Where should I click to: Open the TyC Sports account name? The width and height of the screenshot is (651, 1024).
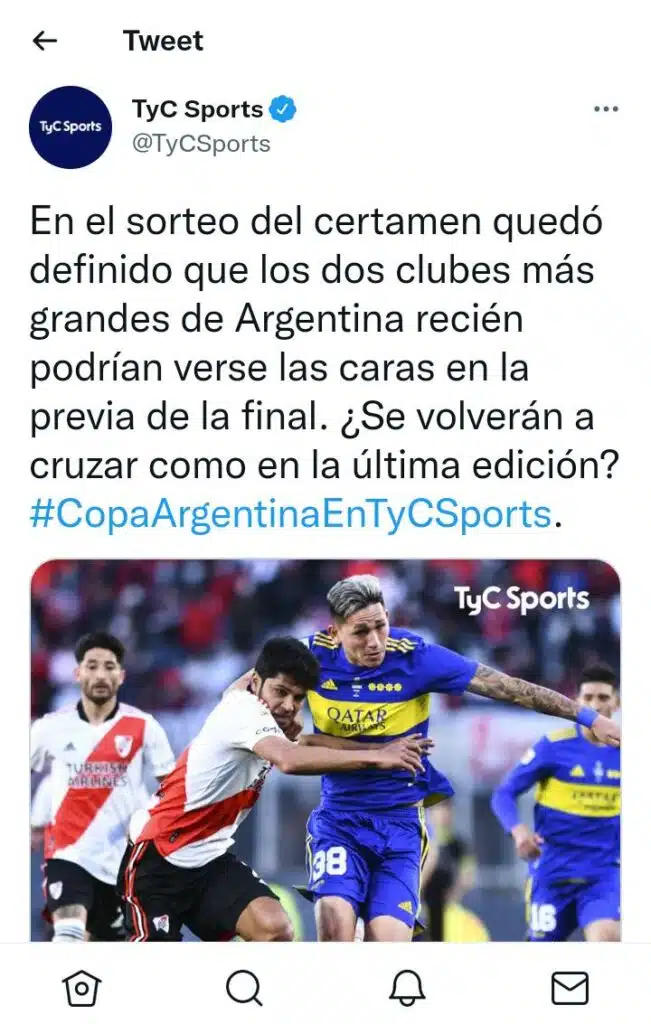coord(197,109)
